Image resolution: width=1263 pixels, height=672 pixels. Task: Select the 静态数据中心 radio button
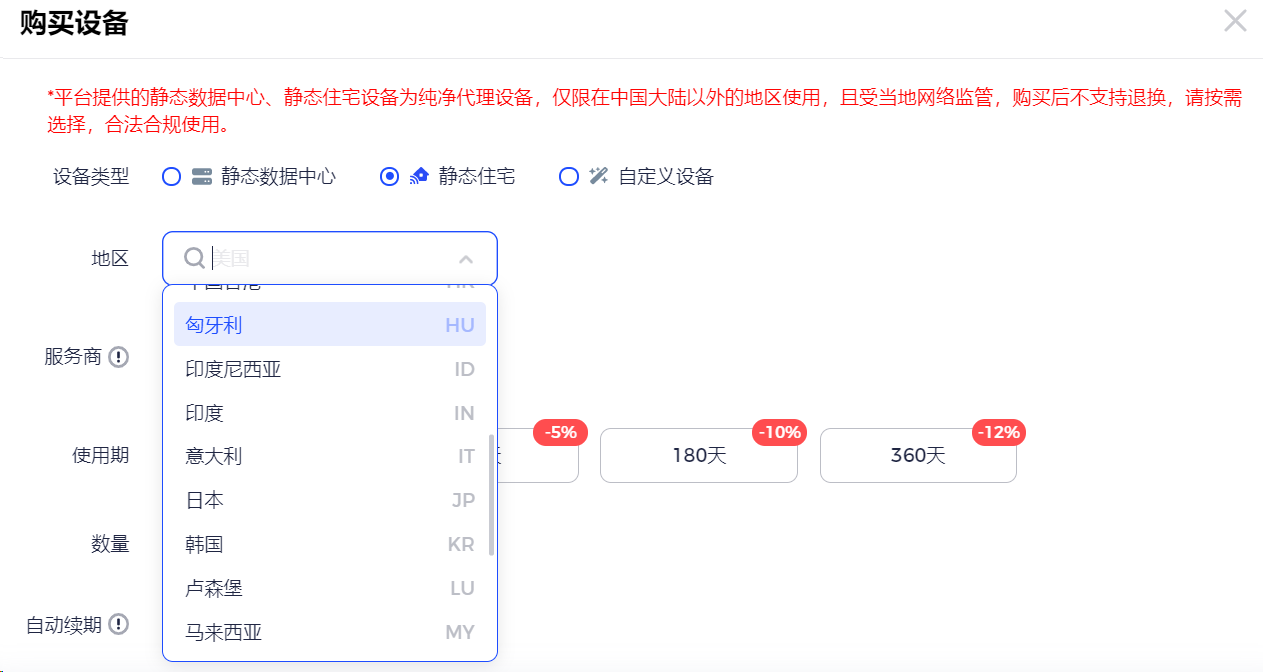click(x=172, y=177)
